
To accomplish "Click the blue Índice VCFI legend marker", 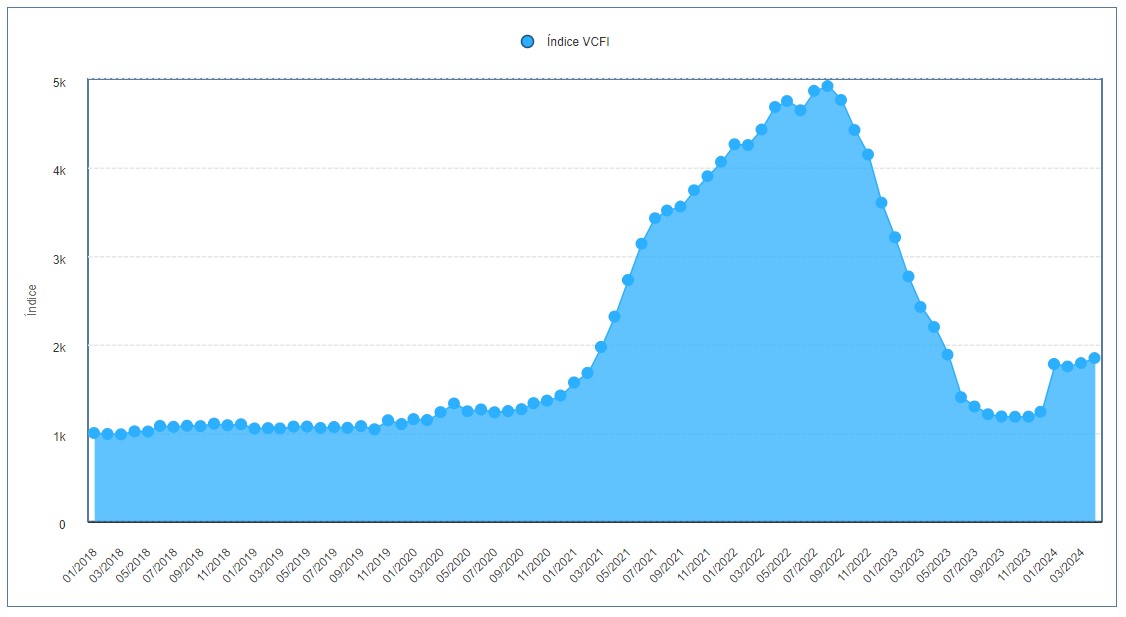I will [527, 41].
